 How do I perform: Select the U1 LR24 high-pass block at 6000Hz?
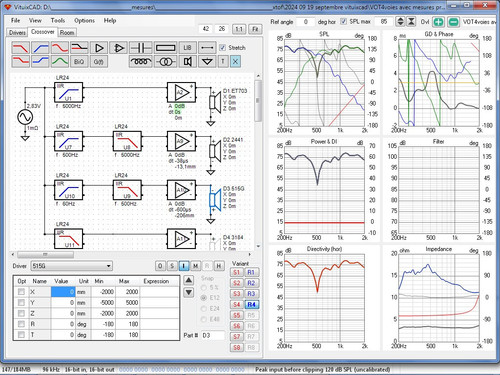click(68, 93)
